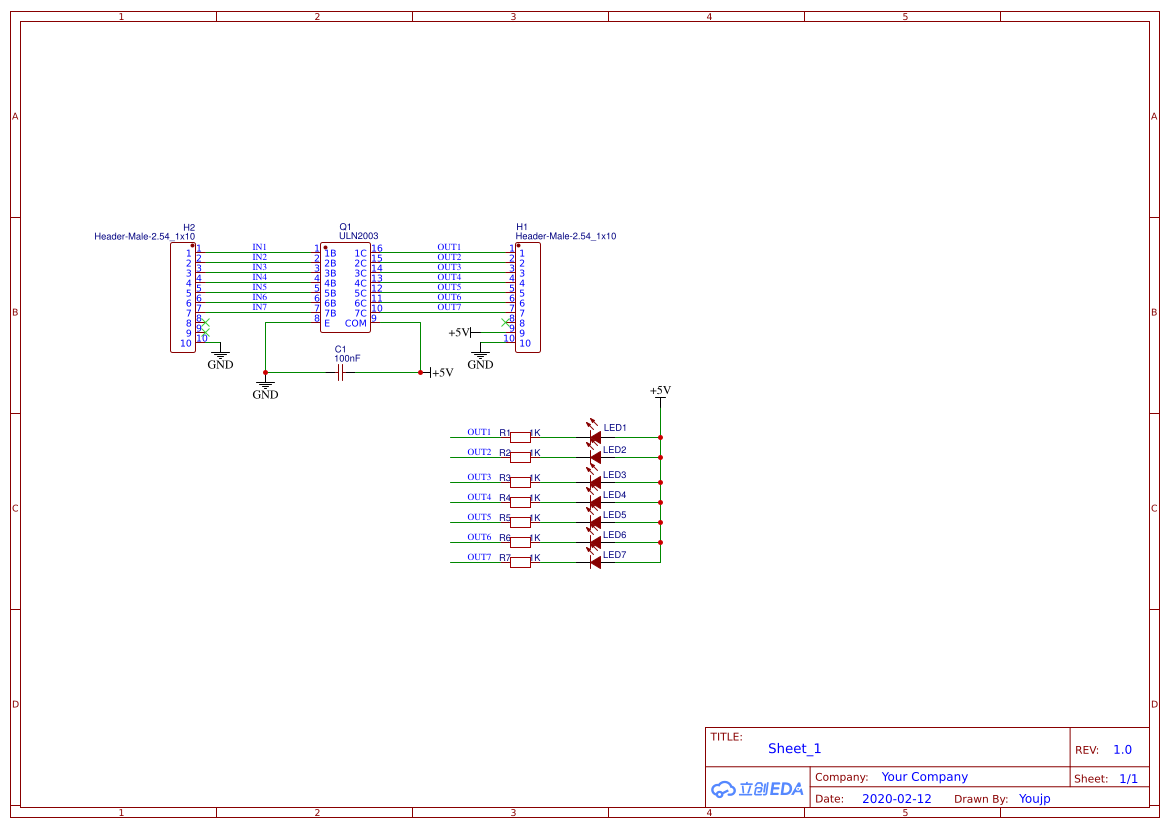Viewport: 1171px width, 828px height.
Task: Click the OUT7 net label on ULN2003 output wire
Action: tap(450, 307)
